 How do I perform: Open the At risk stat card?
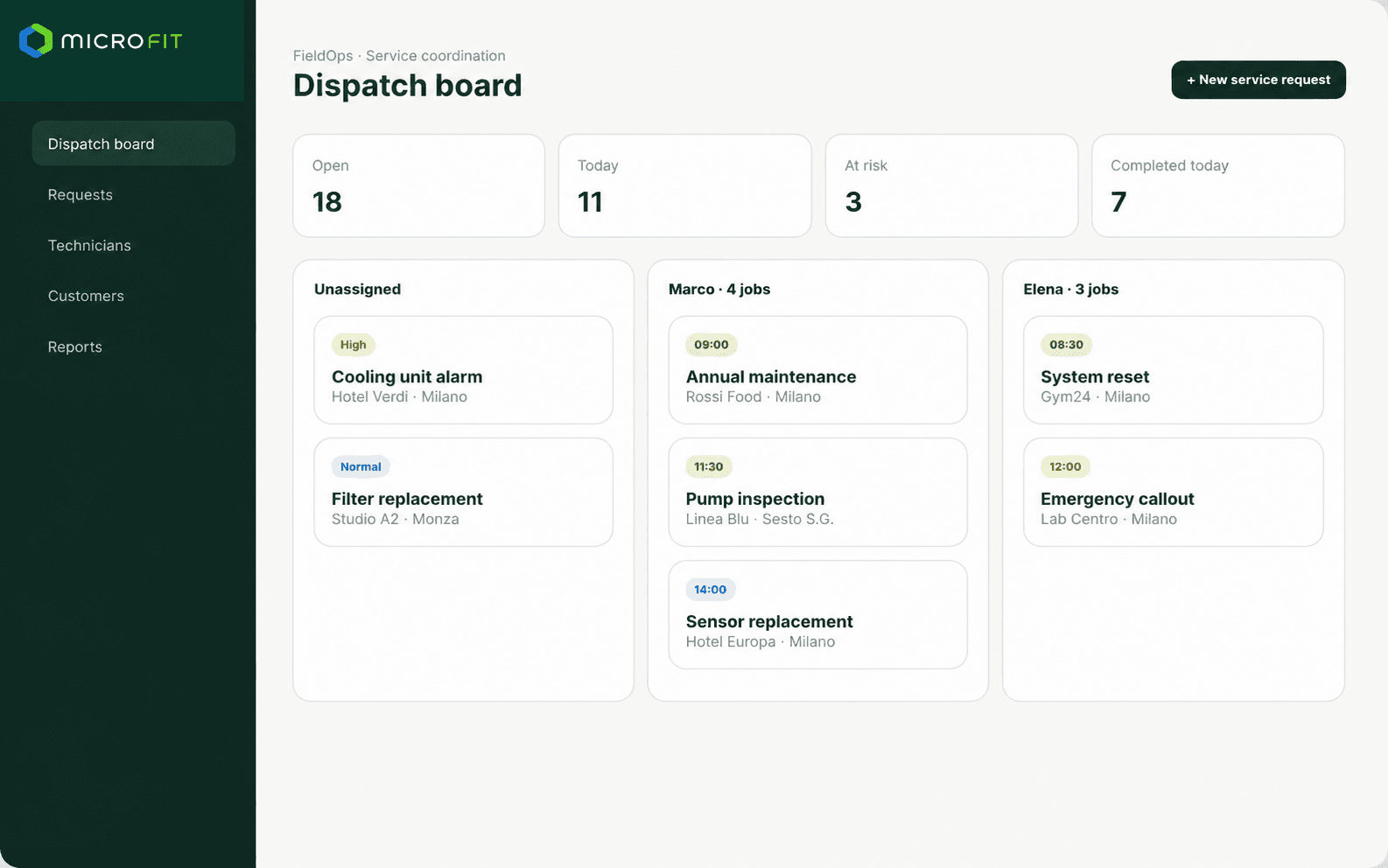pos(951,185)
